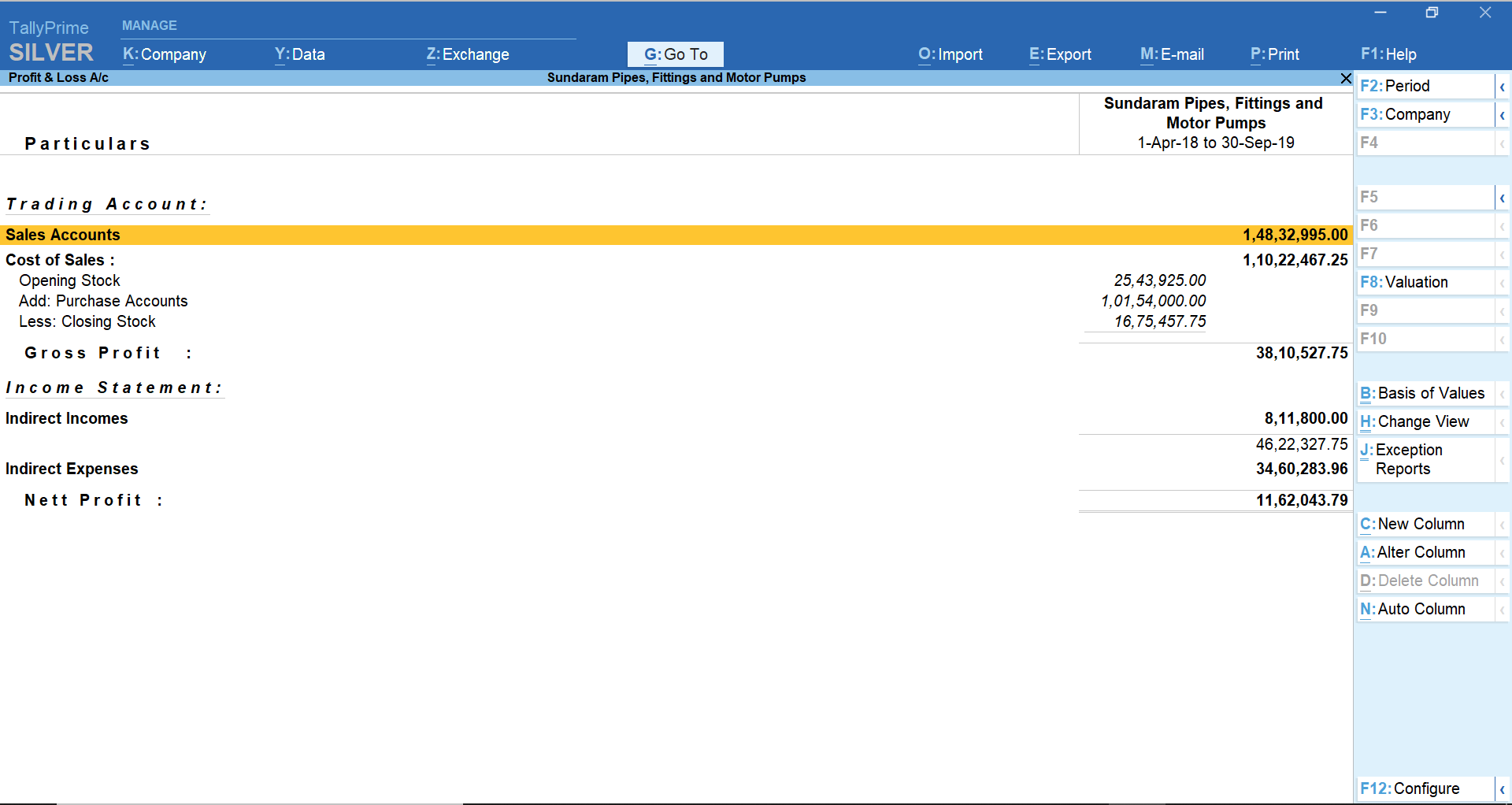
Task: Click F3:Company button
Action: pyautogui.click(x=1425, y=114)
